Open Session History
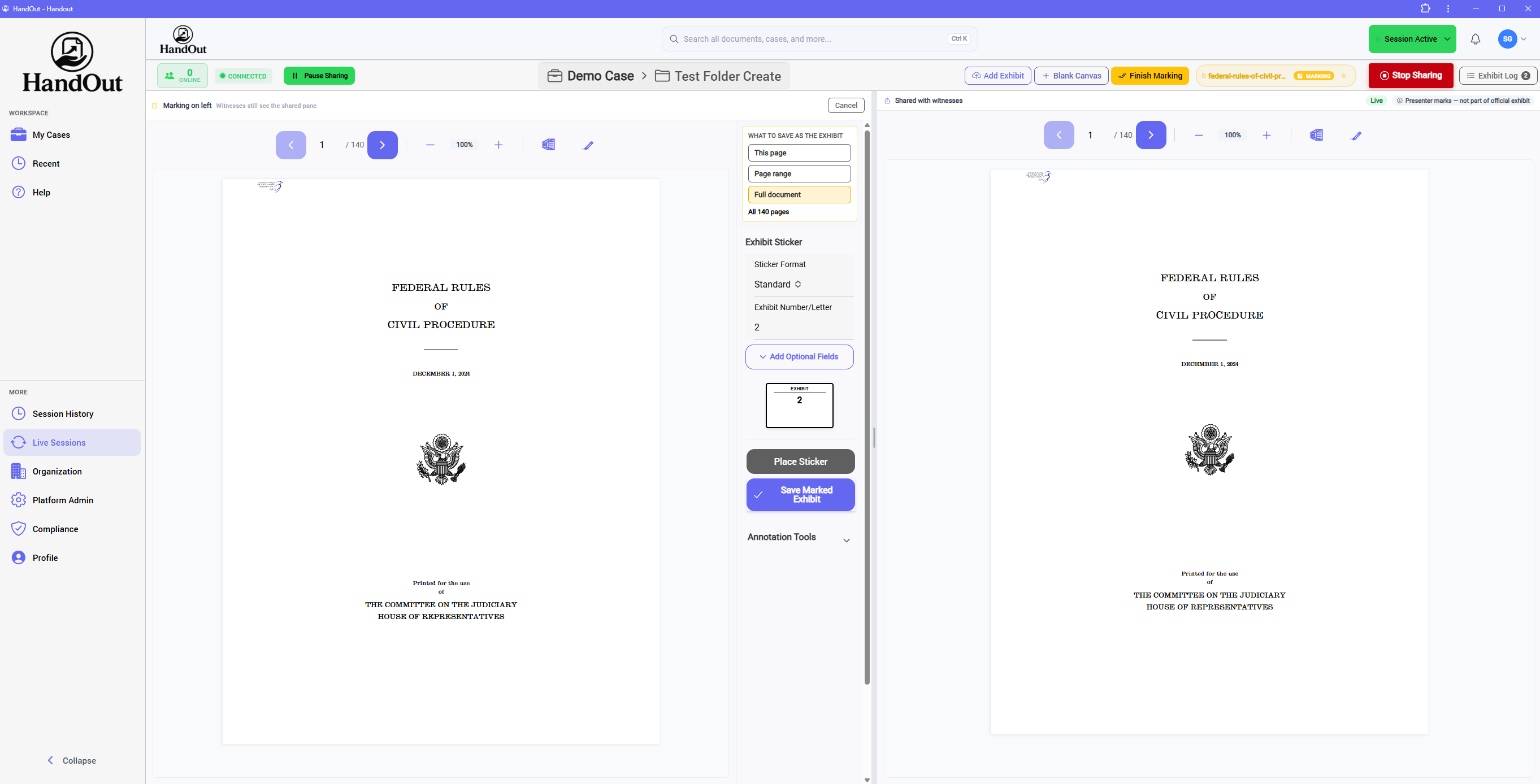The width and height of the screenshot is (1540, 784). [x=72, y=413]
